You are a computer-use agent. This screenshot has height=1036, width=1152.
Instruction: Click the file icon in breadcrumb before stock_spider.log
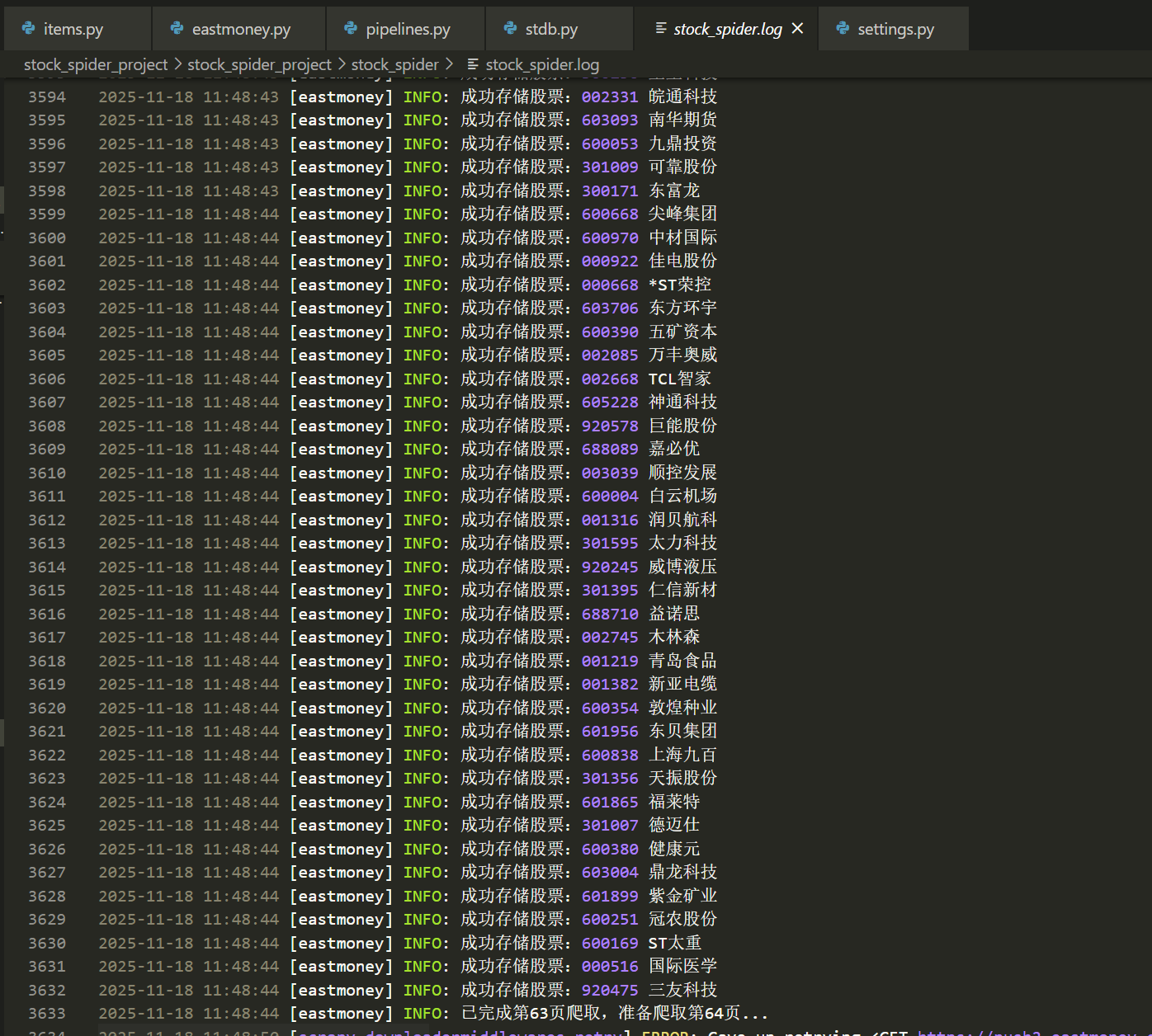(473, 64)
